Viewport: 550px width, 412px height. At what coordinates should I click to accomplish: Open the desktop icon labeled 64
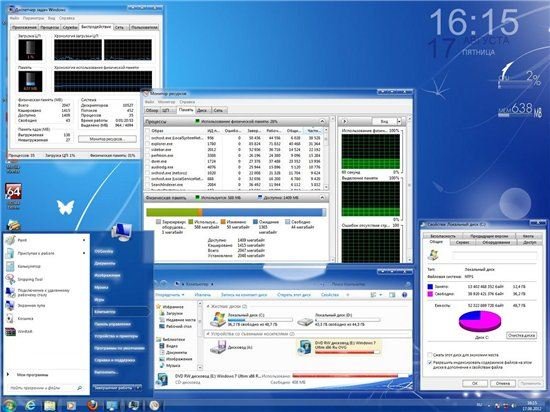coord(13,192)
